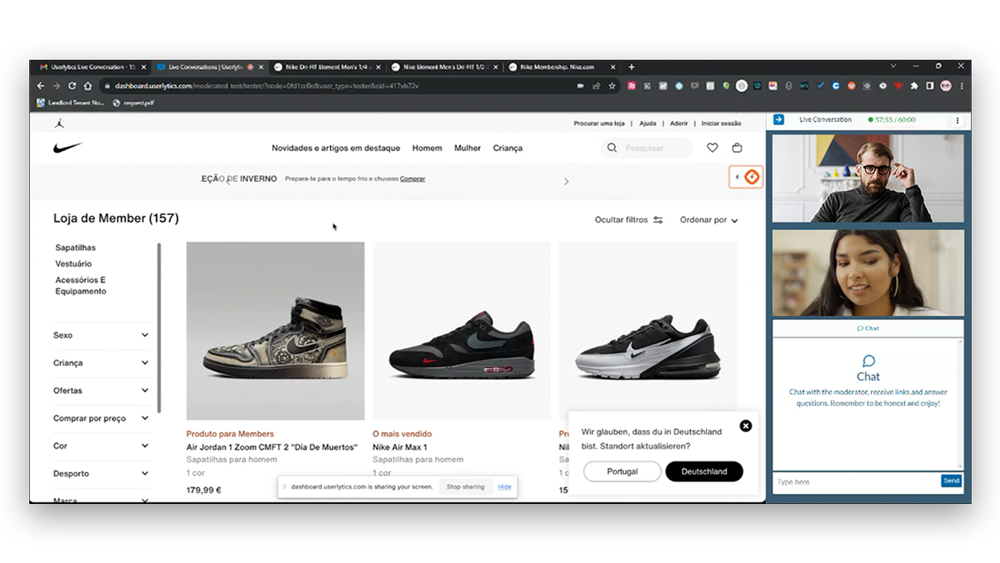Click the Comprar link in banner
The width and height of the screenshot is (1000, 563).
click(x=413, y=179)
